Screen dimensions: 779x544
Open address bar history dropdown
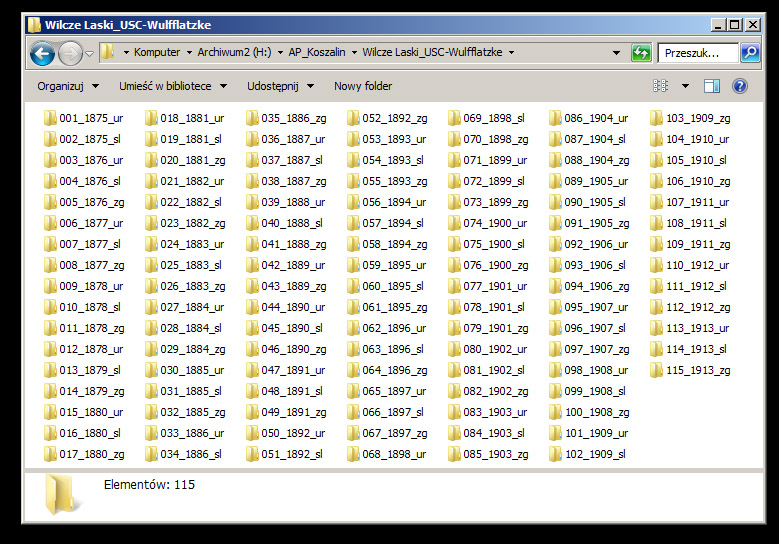pyautogui.click(x=618, y=53)
